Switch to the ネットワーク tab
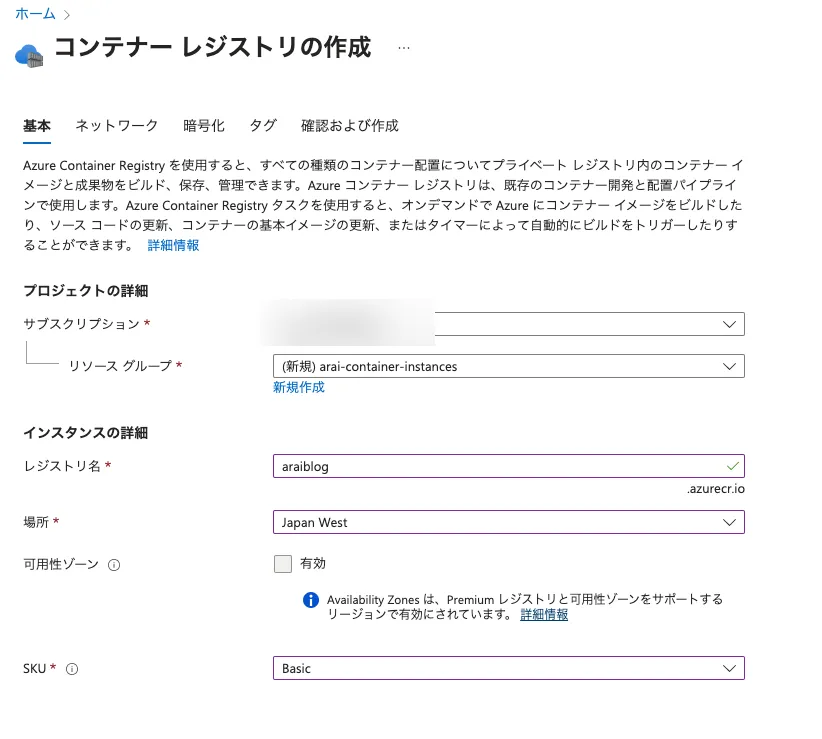The height and width of the screenshot is (739, 822). click(x=116, y=126)
